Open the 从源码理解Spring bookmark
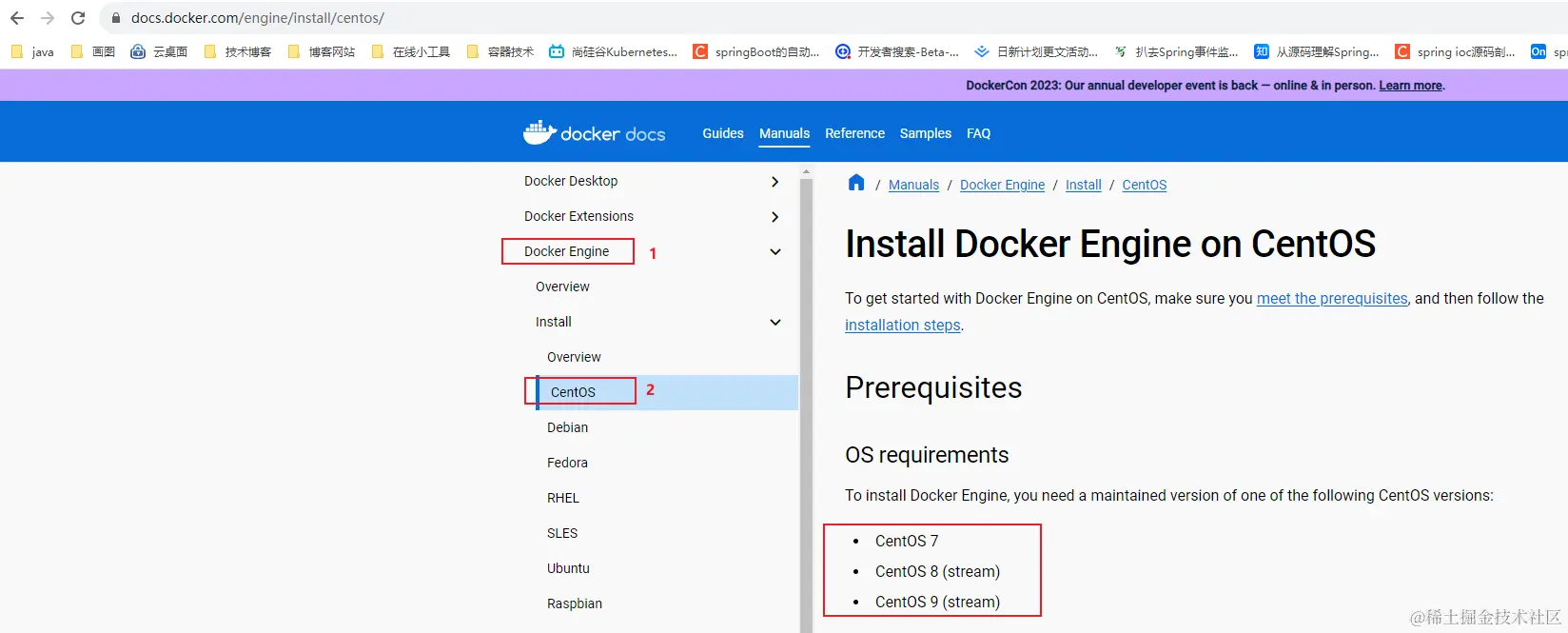The width and height of the screenshot is (1568, 633). [1317, 52]
